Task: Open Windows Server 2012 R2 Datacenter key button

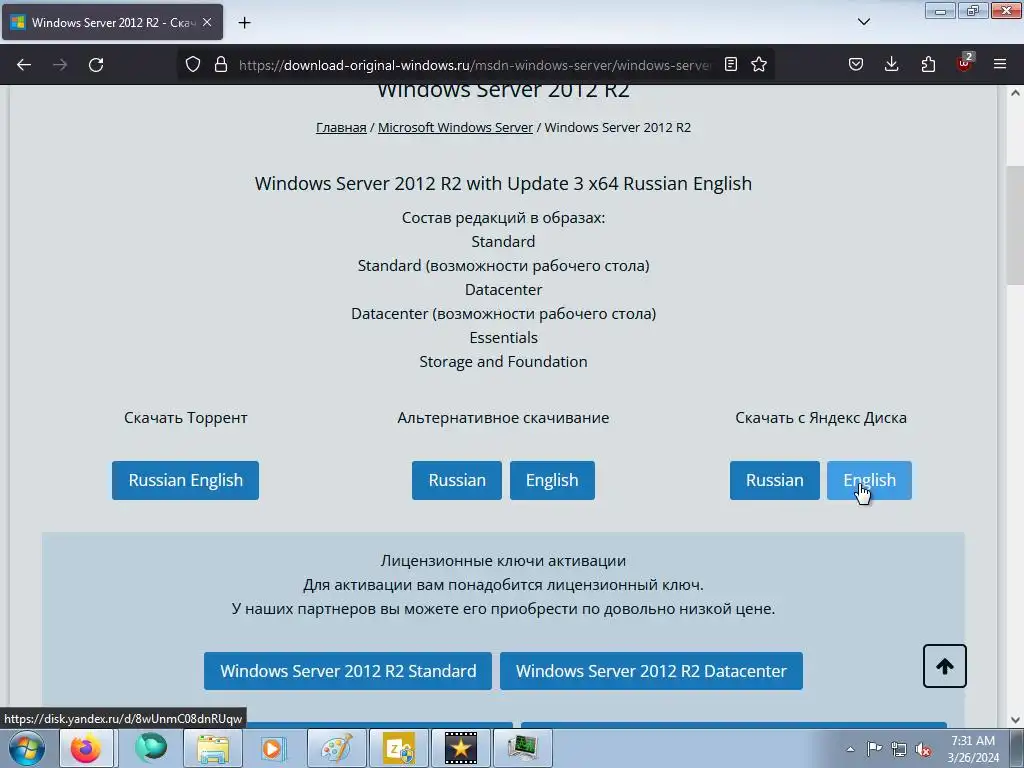Action: click(651, 671)
